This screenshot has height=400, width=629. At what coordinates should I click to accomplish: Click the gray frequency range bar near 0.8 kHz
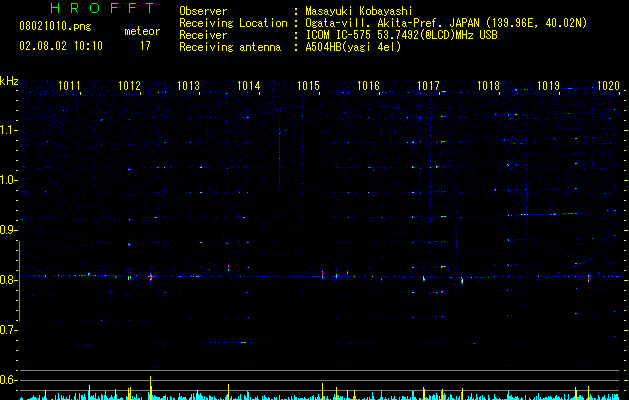point(19,280)
